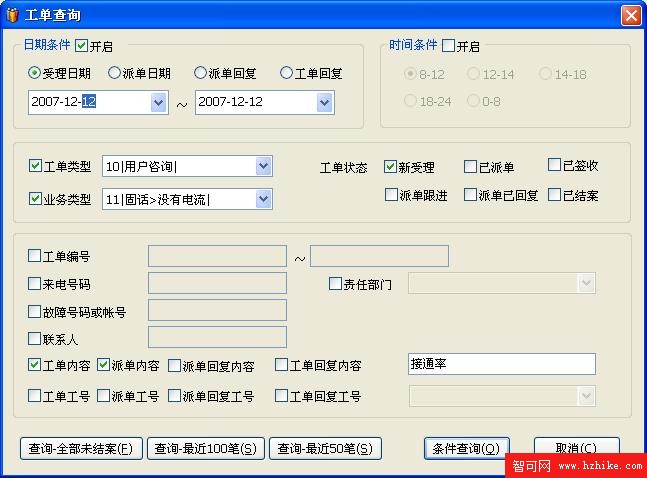Open the start date picker dropdown arrow
Screen dimensions: 647x478
[x=158, y=102]
